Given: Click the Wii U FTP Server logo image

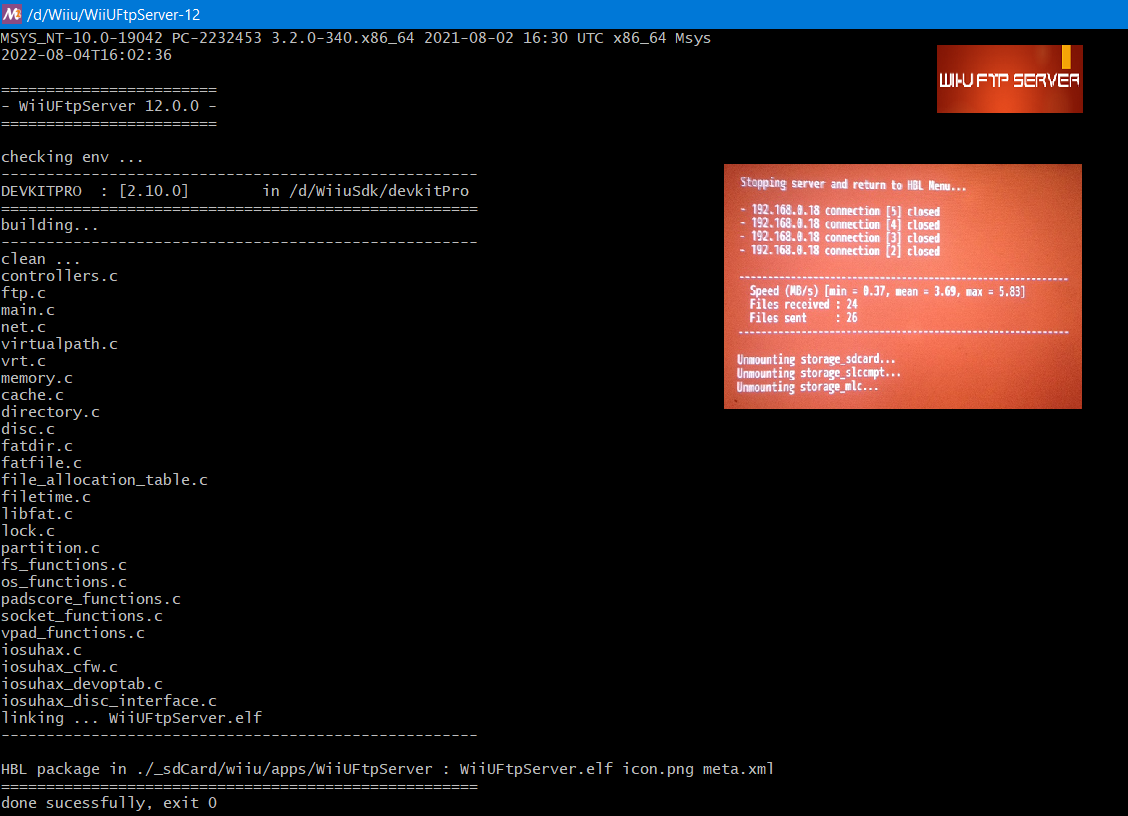Looking at the screenshot, I should click(1009, 78).
